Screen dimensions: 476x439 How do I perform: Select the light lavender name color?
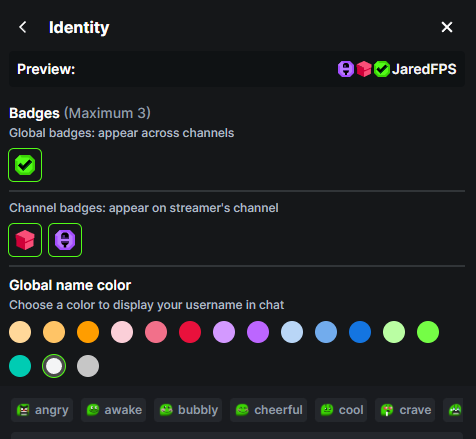(224, 332)
